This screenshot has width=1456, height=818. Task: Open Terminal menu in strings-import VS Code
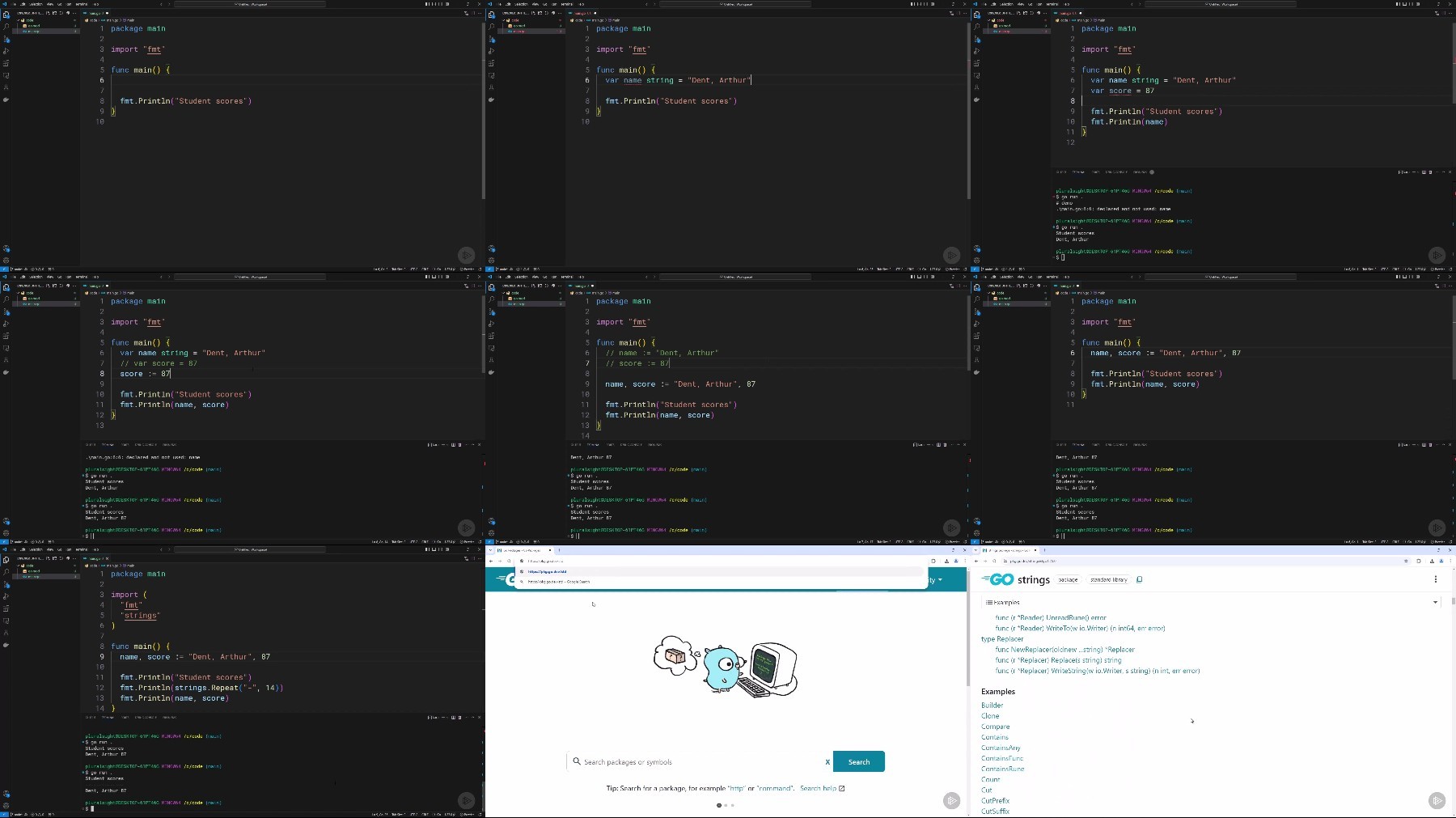[82, 549]
